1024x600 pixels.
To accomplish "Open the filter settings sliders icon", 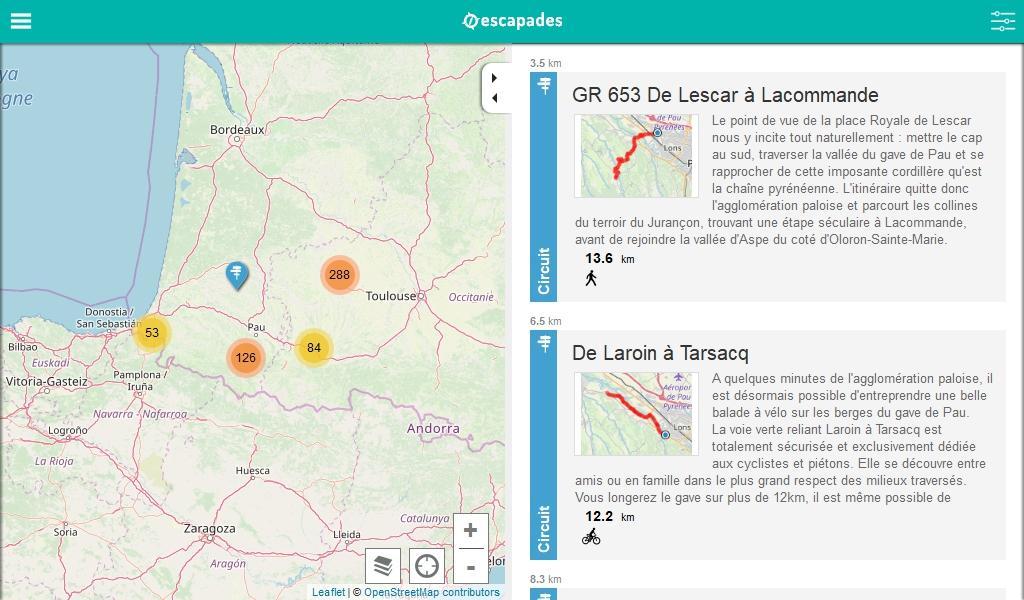I will point(1002,21).
